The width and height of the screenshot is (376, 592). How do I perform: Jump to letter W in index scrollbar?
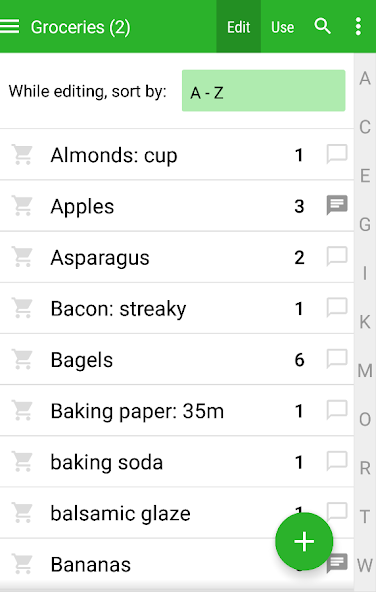click(365, 565)
